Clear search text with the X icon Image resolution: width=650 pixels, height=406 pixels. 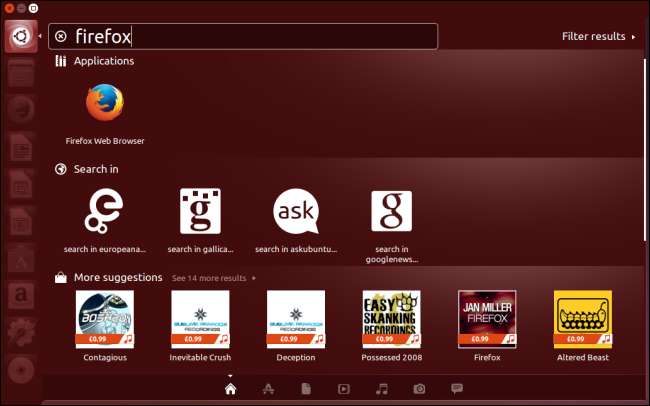pos(61,36)
